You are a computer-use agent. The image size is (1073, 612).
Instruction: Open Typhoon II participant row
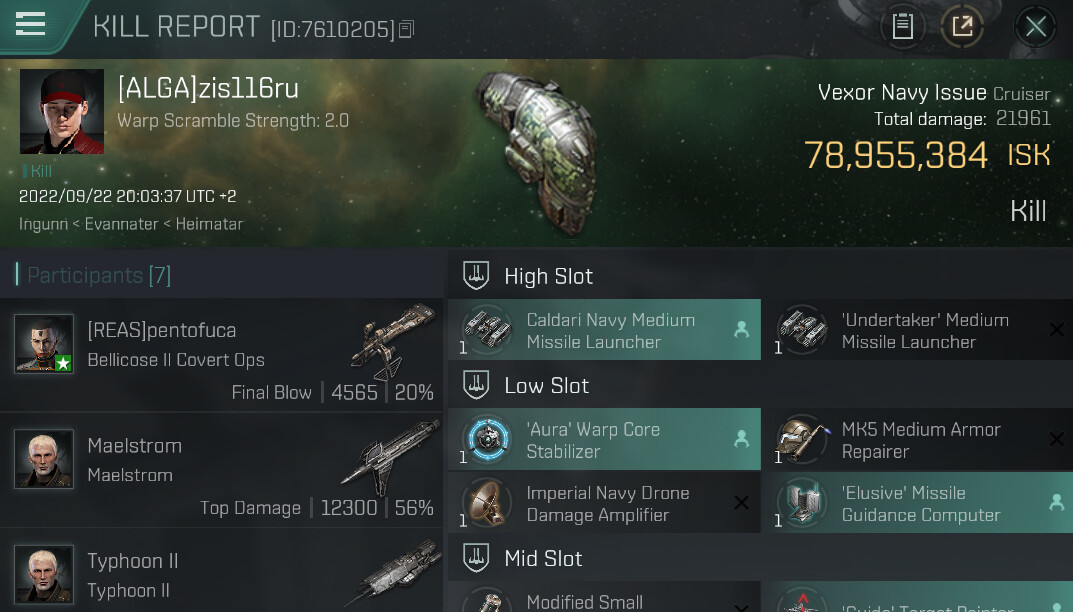pyautogui.click(x=222, y=570)
